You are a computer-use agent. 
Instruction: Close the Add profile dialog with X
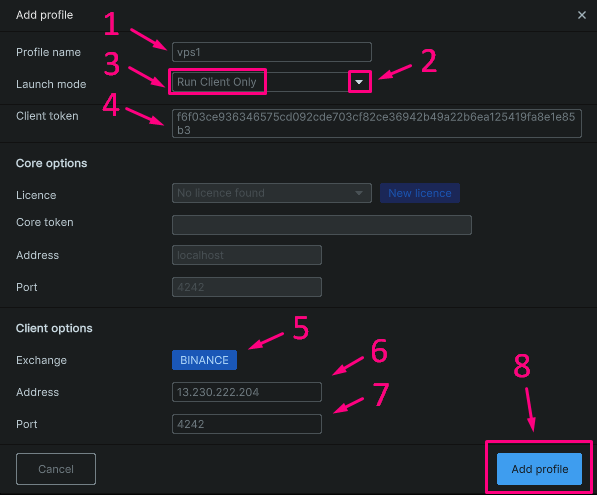coord(581,15)
